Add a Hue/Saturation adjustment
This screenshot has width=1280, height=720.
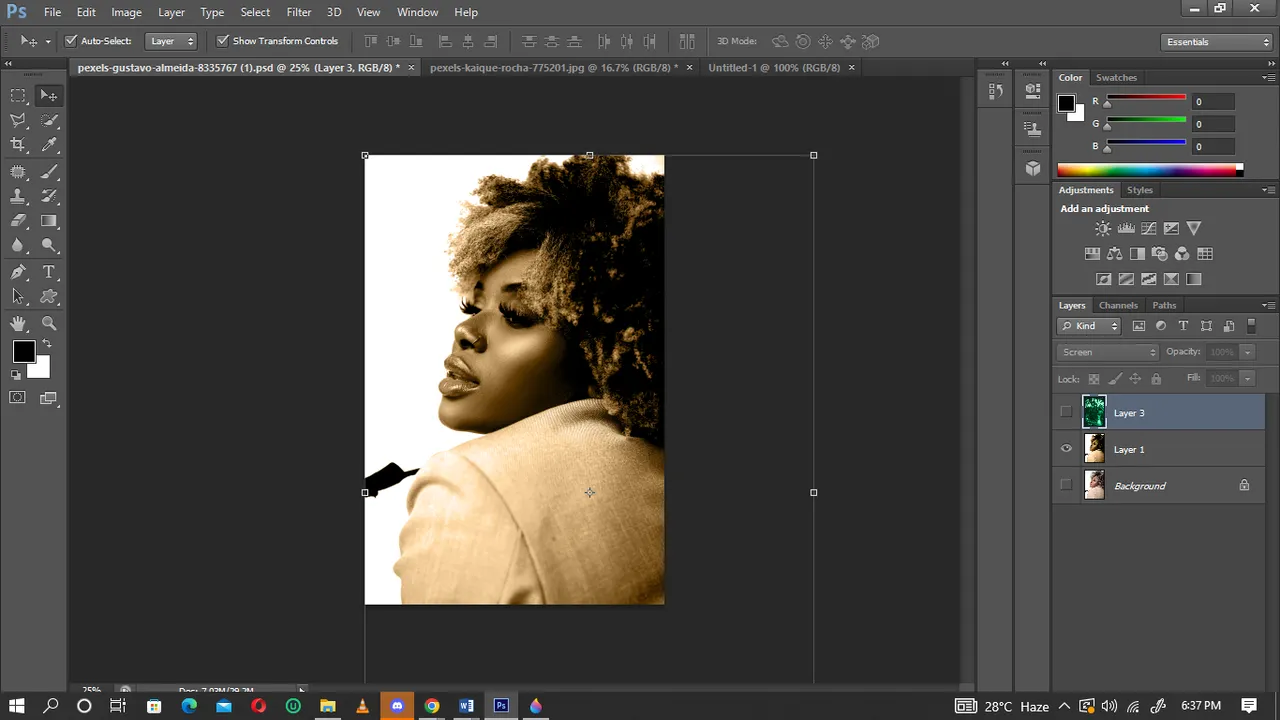click(1092, 254)
